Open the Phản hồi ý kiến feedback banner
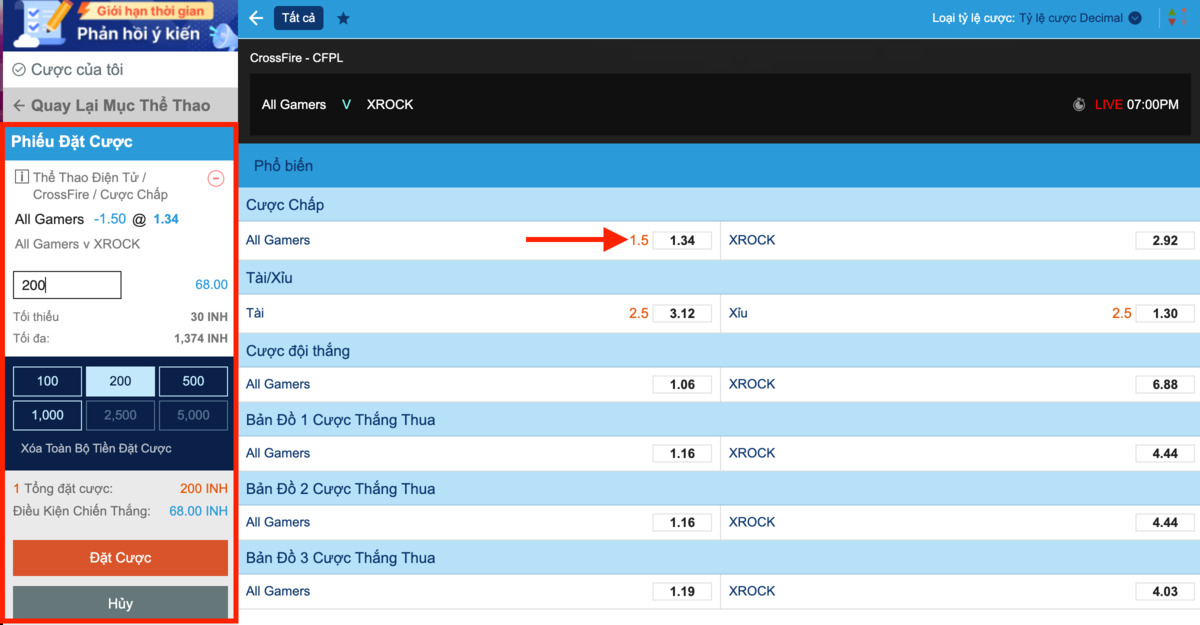Screen dimensions: 1200x625 click(x=119, y=25)
